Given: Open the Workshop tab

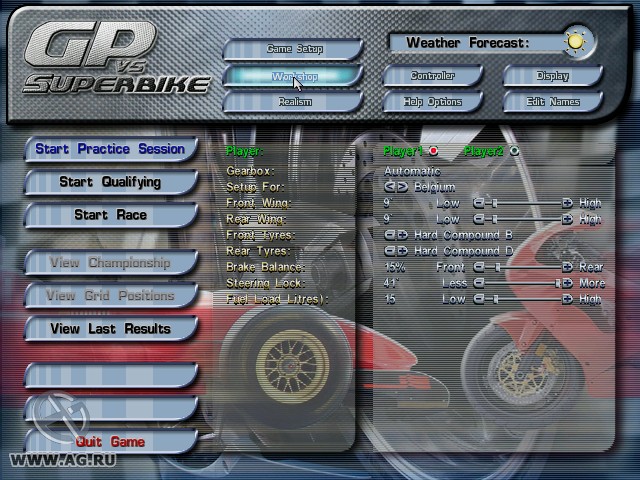Looking at the screenshot, I should 293,76.
